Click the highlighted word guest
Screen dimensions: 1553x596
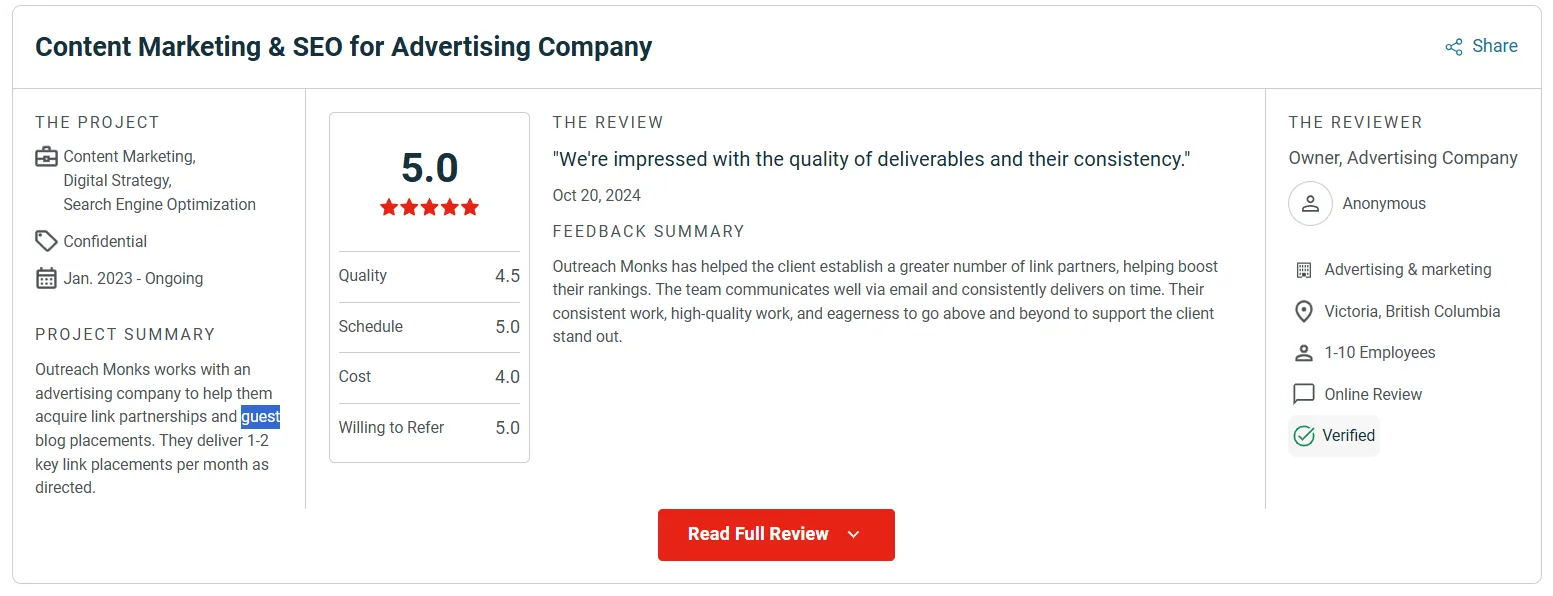click(260, 417)
